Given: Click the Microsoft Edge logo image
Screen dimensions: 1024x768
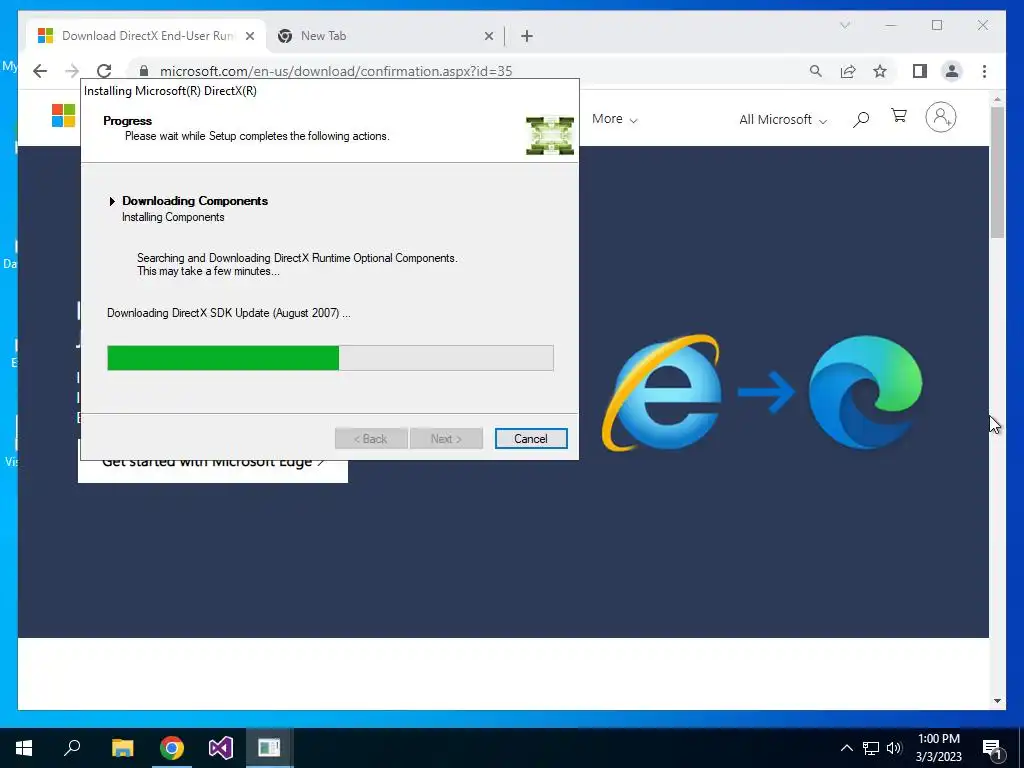Looking at the screenshot, I should [865, 392].
